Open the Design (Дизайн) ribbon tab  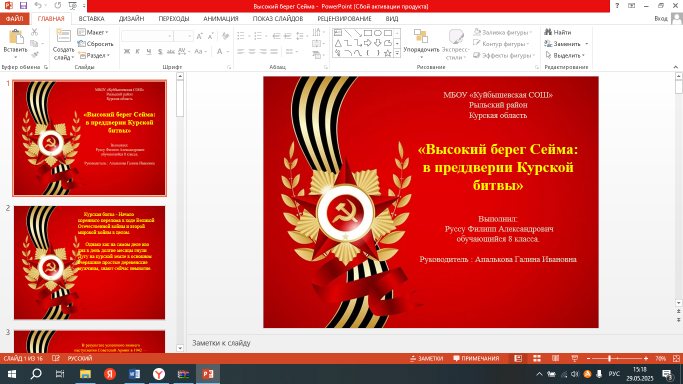(x=131, y=19)
